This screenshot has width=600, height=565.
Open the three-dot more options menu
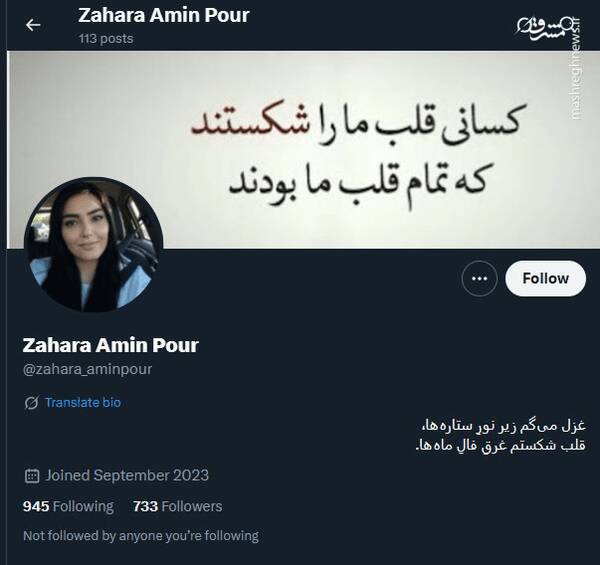[479, 278]
